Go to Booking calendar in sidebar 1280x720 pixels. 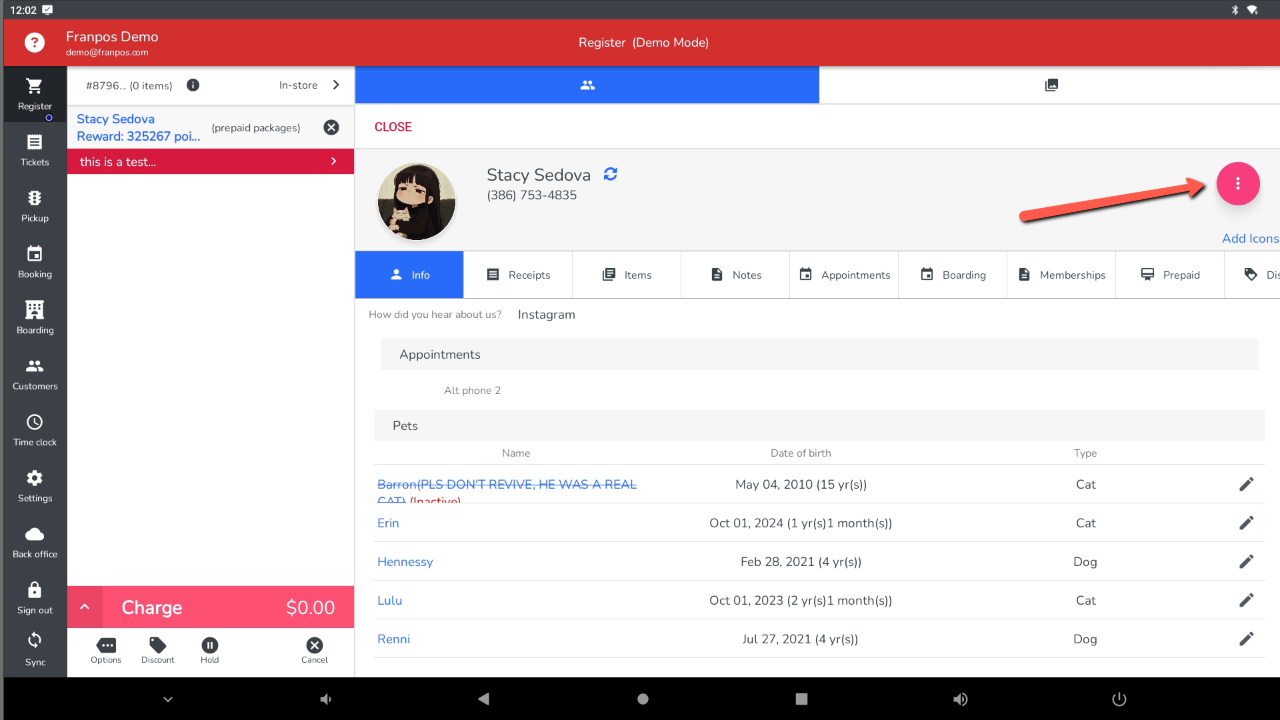[x=35, y=262]
